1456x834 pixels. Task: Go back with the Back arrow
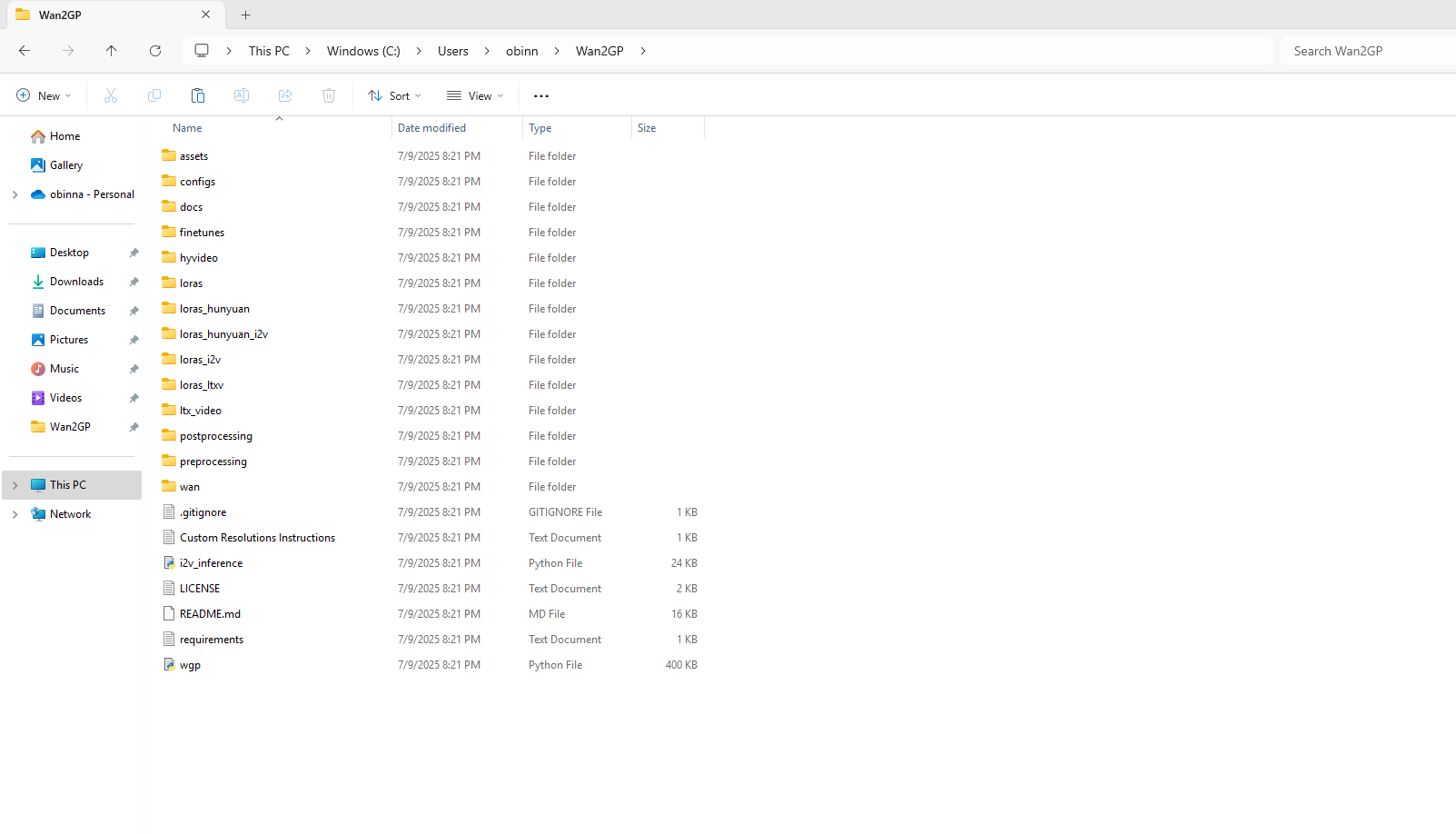click(25, 51)
